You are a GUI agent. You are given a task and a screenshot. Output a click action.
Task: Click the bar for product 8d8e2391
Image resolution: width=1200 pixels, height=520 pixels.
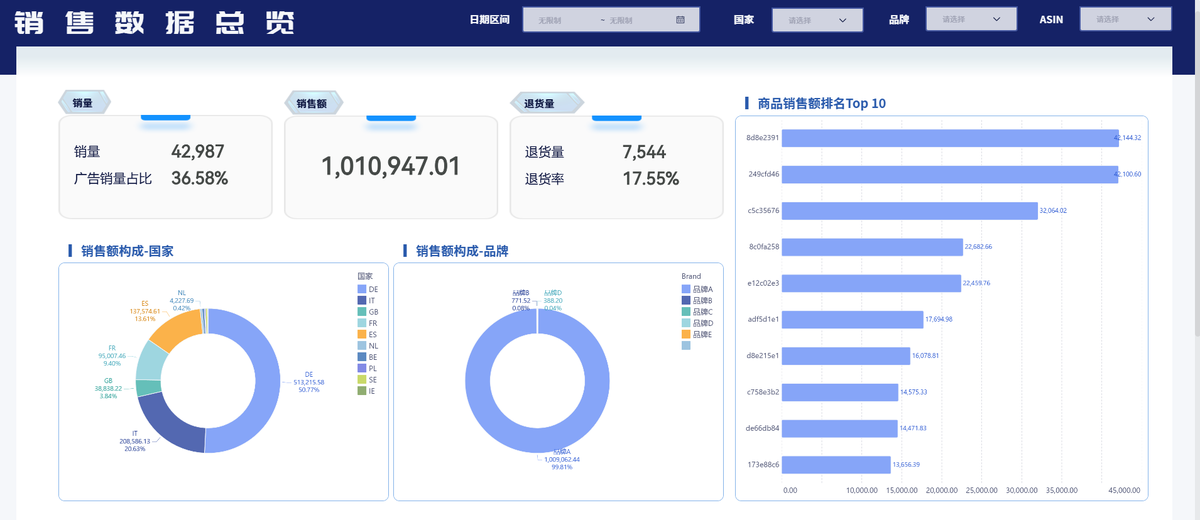coord(950,138)
